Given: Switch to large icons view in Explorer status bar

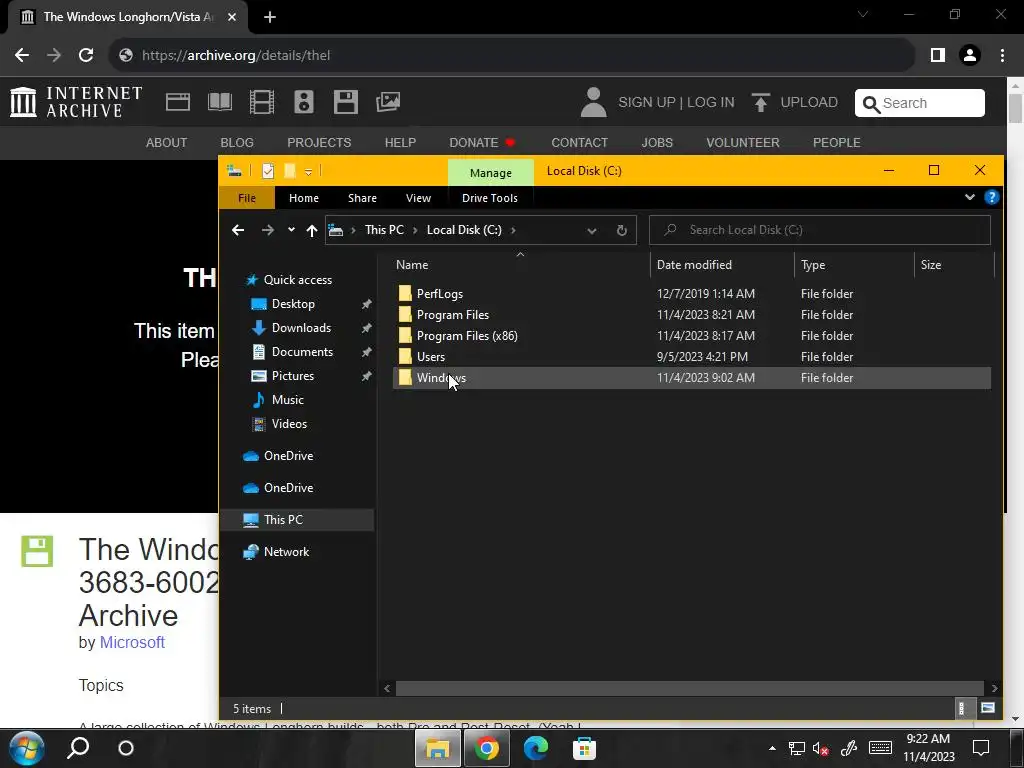Looking at the screenshot, I should [987, 709].
